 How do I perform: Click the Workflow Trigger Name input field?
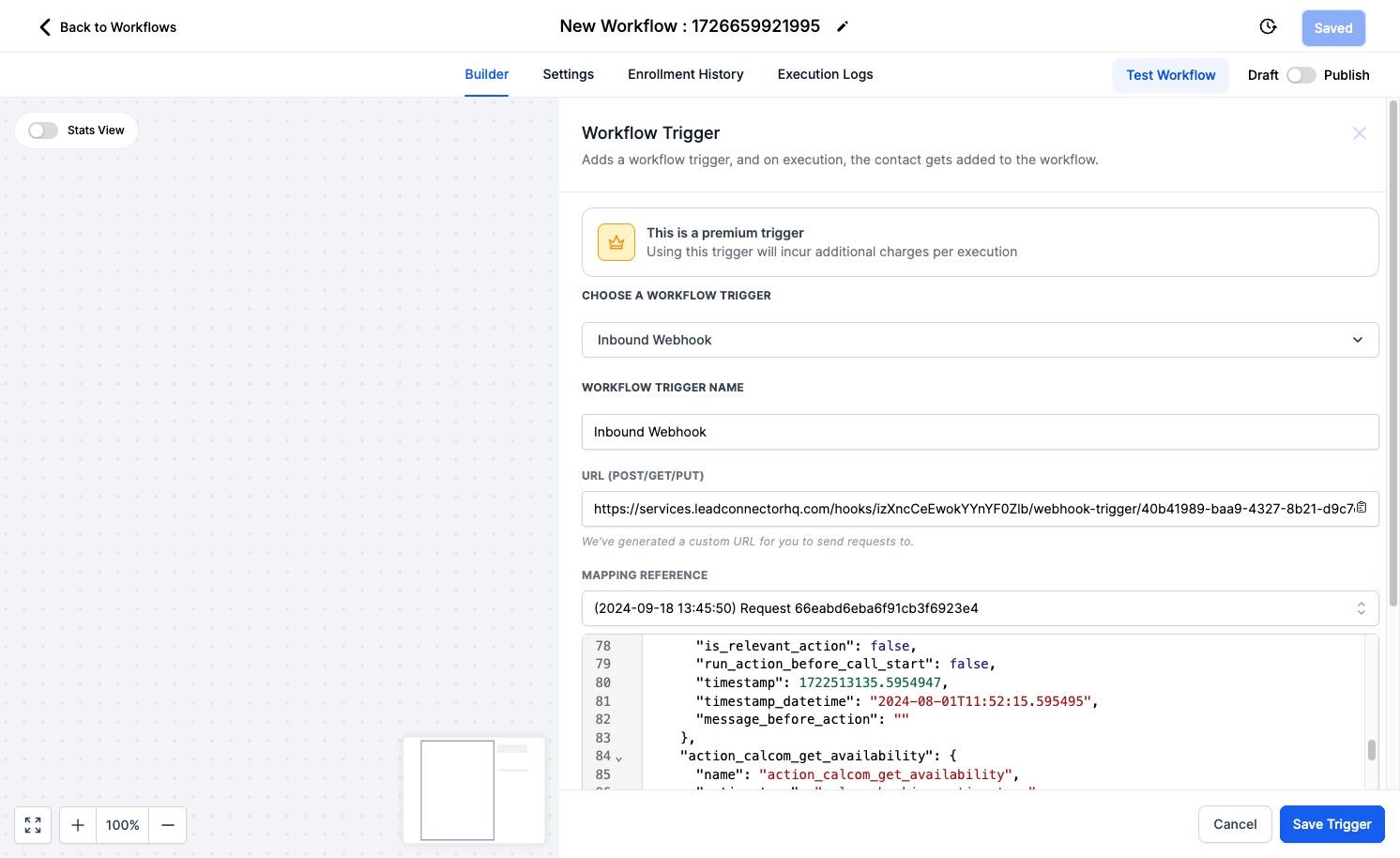980,432
